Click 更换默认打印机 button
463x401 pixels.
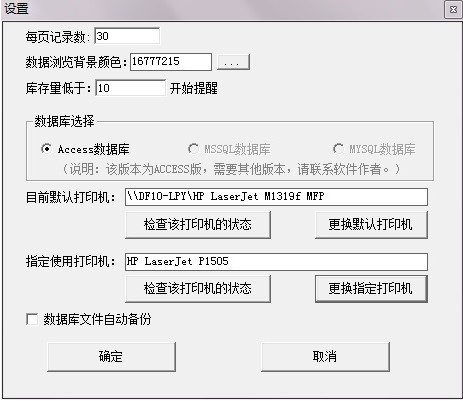(x=371, y=225)
